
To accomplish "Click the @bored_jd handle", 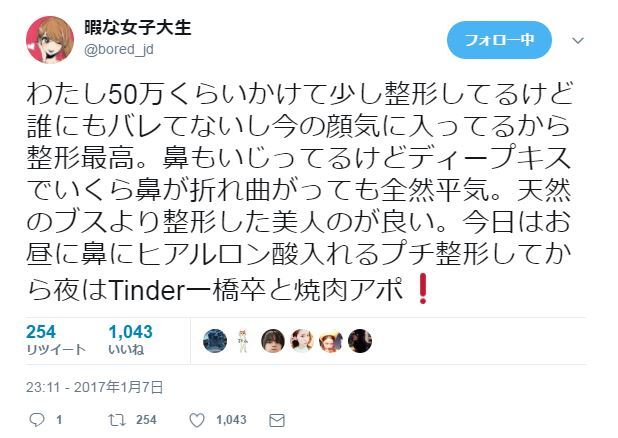I will point(119,50).
